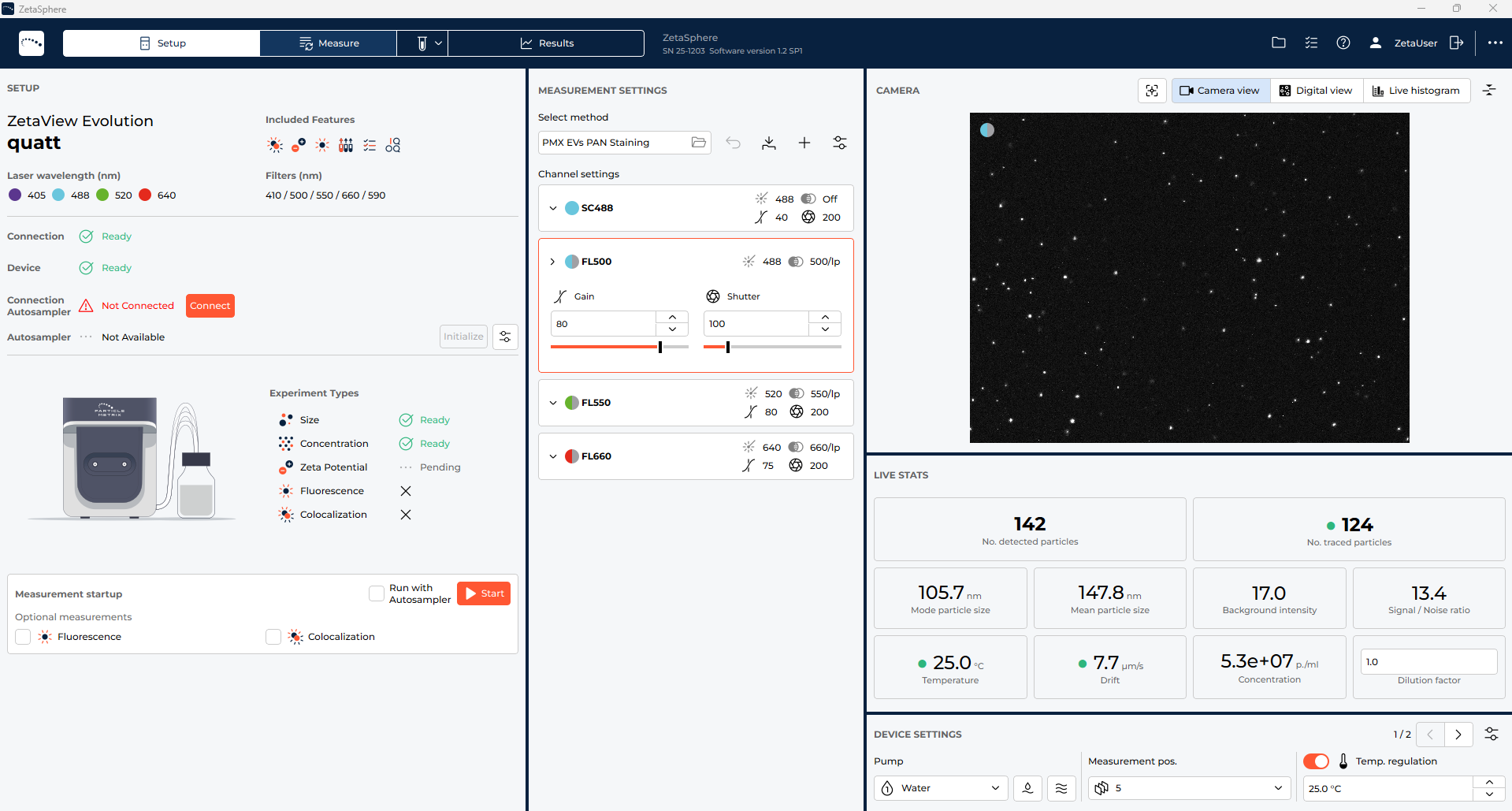Click the FL500 Gain slider handle
Viewport: 1512px width, 811px height.
click(660, 347)
